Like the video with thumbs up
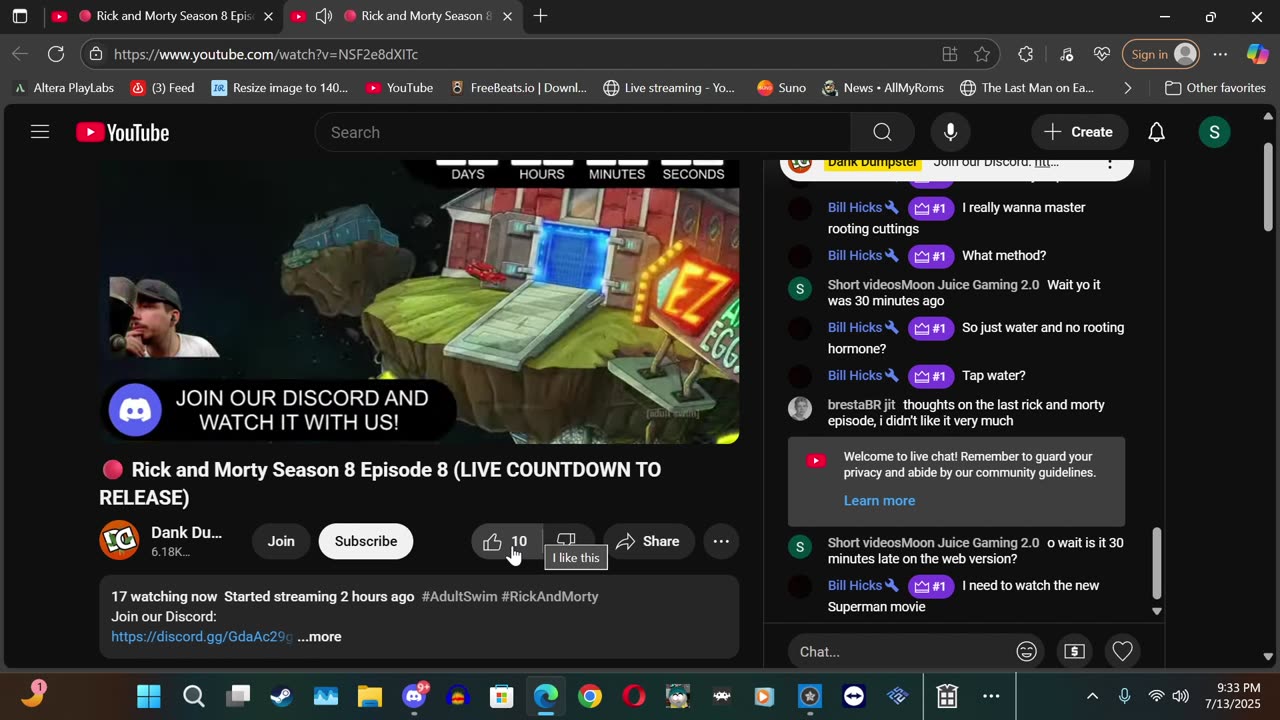The width and height of the screenshot is (1280, 720). [x=505, y=541]
